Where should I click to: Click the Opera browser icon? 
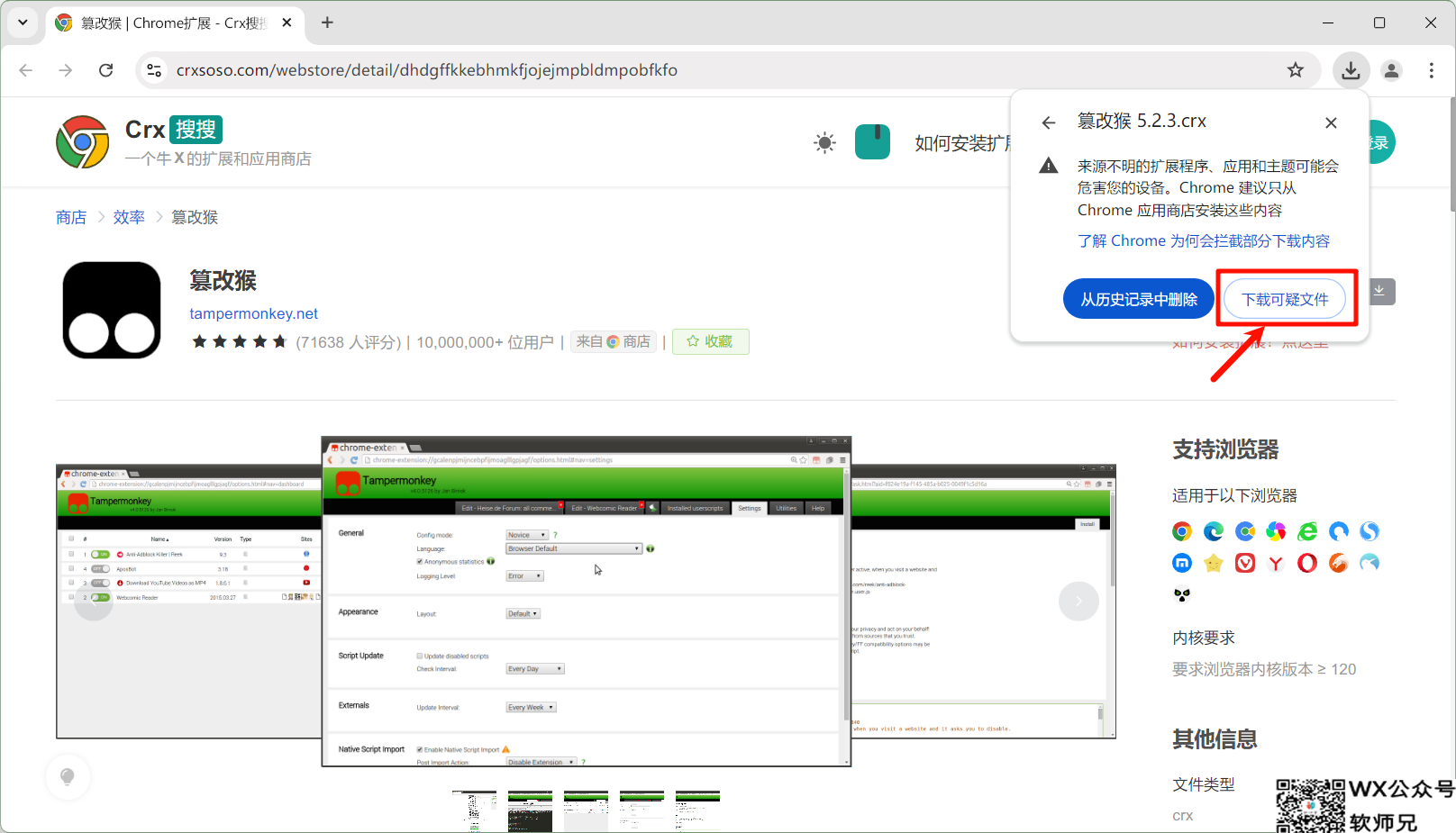coord(1307,563)
